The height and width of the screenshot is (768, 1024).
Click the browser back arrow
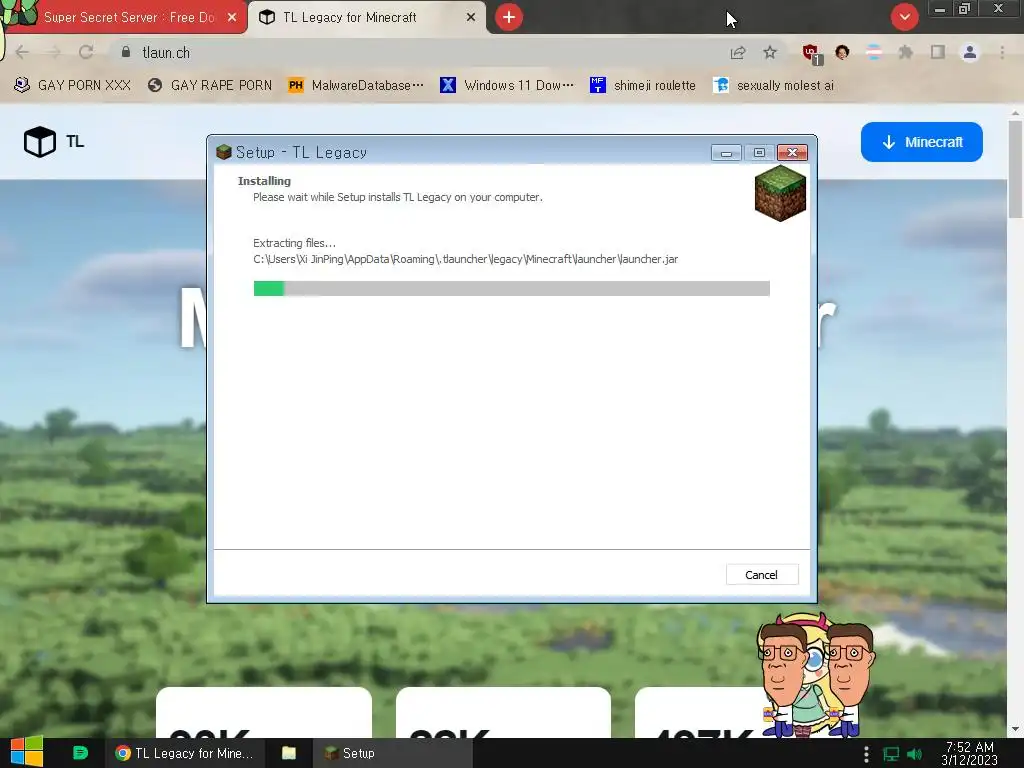22,52
